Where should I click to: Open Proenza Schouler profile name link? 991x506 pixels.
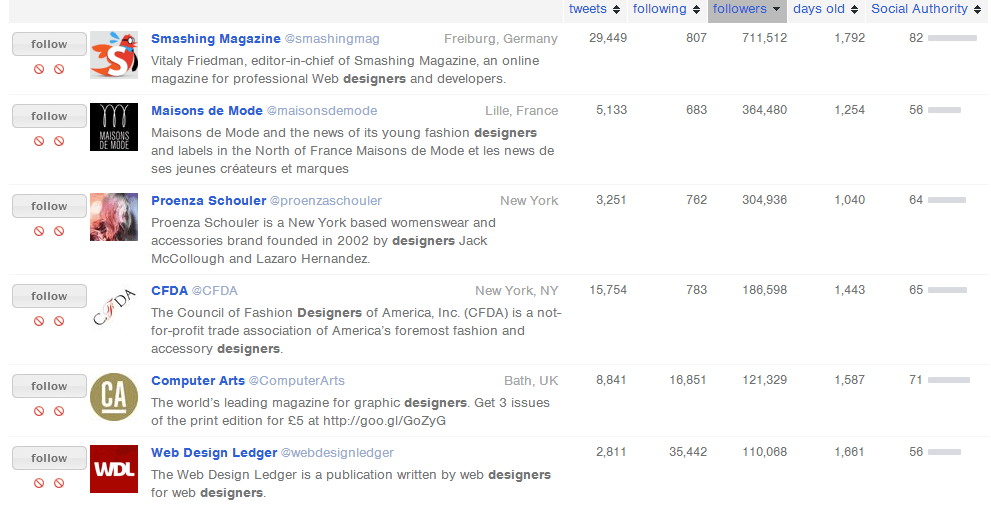click(x=209, y=200)
